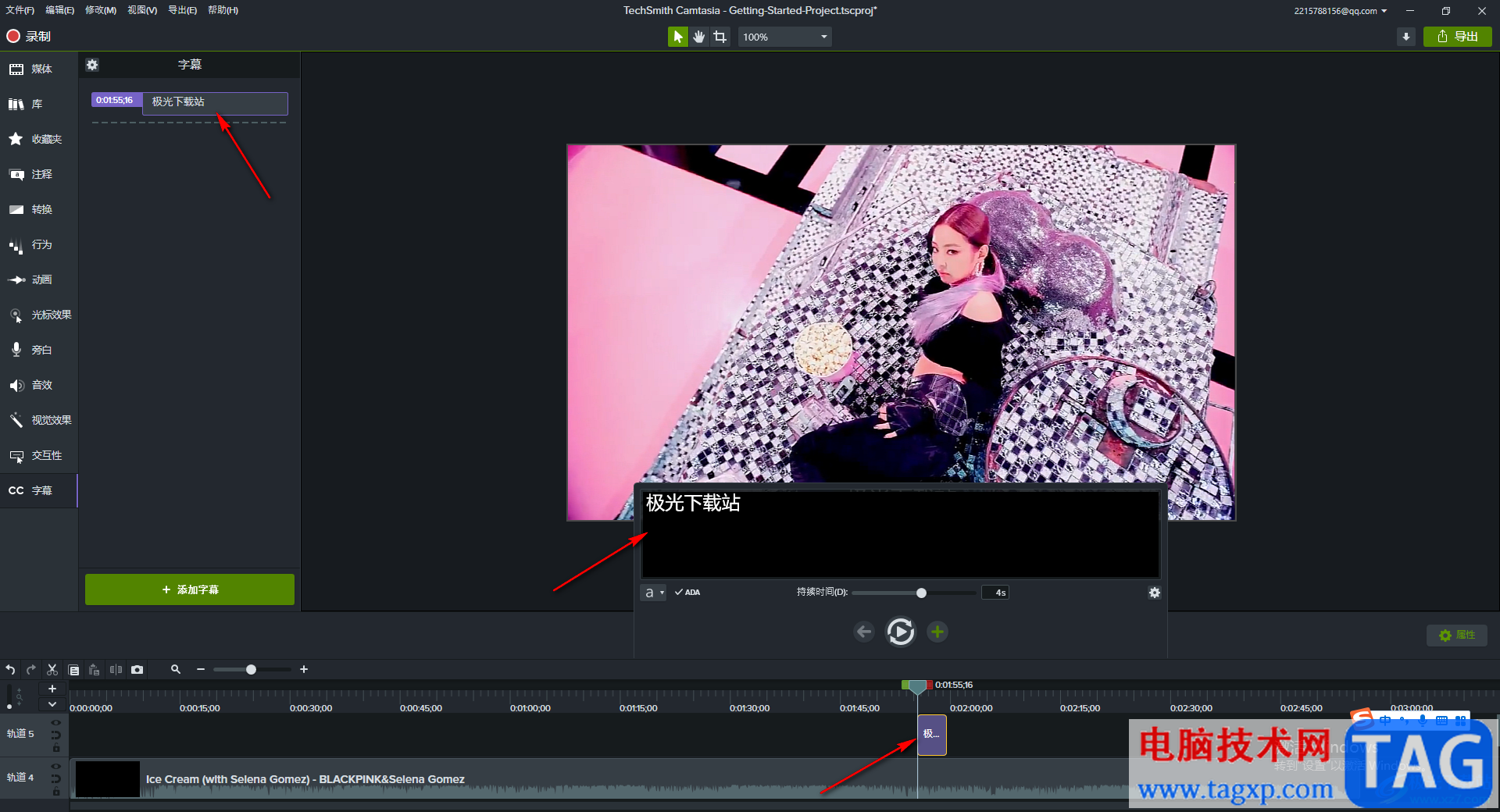The image size is (1500, 812).
Task: Open the File menu
Action: (20, 10)
